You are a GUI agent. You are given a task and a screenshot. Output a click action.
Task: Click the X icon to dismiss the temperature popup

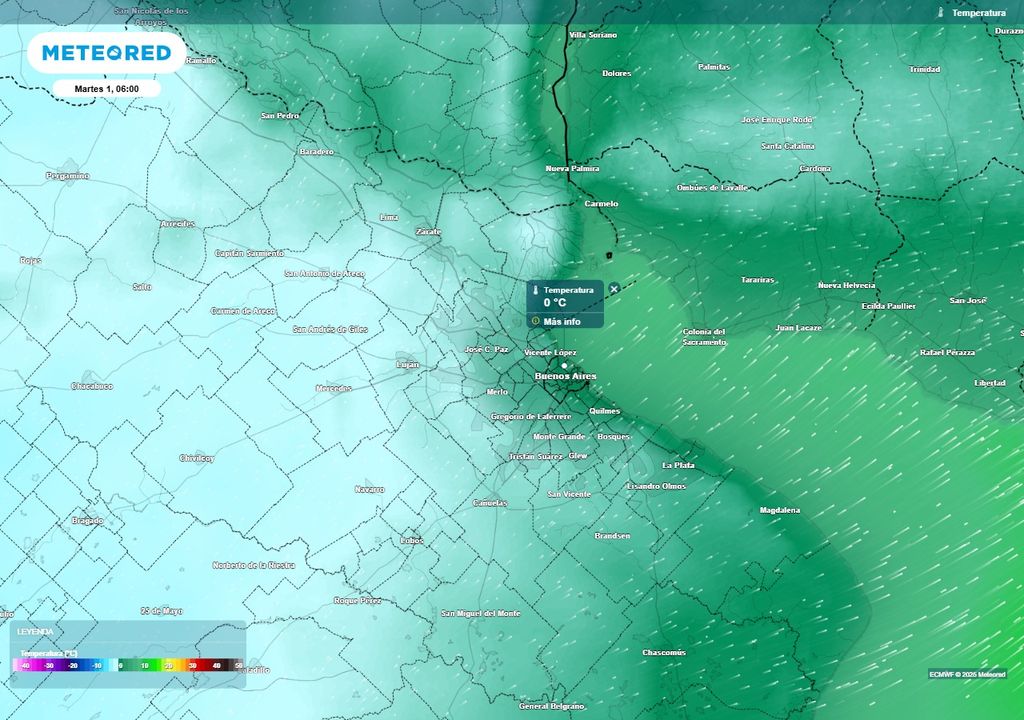(612, 288)
